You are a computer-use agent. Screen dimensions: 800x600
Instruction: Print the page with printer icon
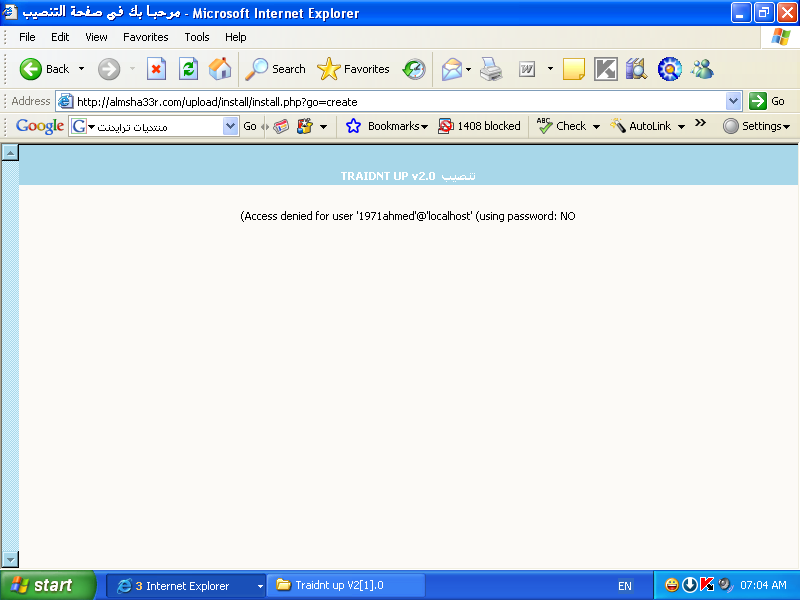point(490,69)
